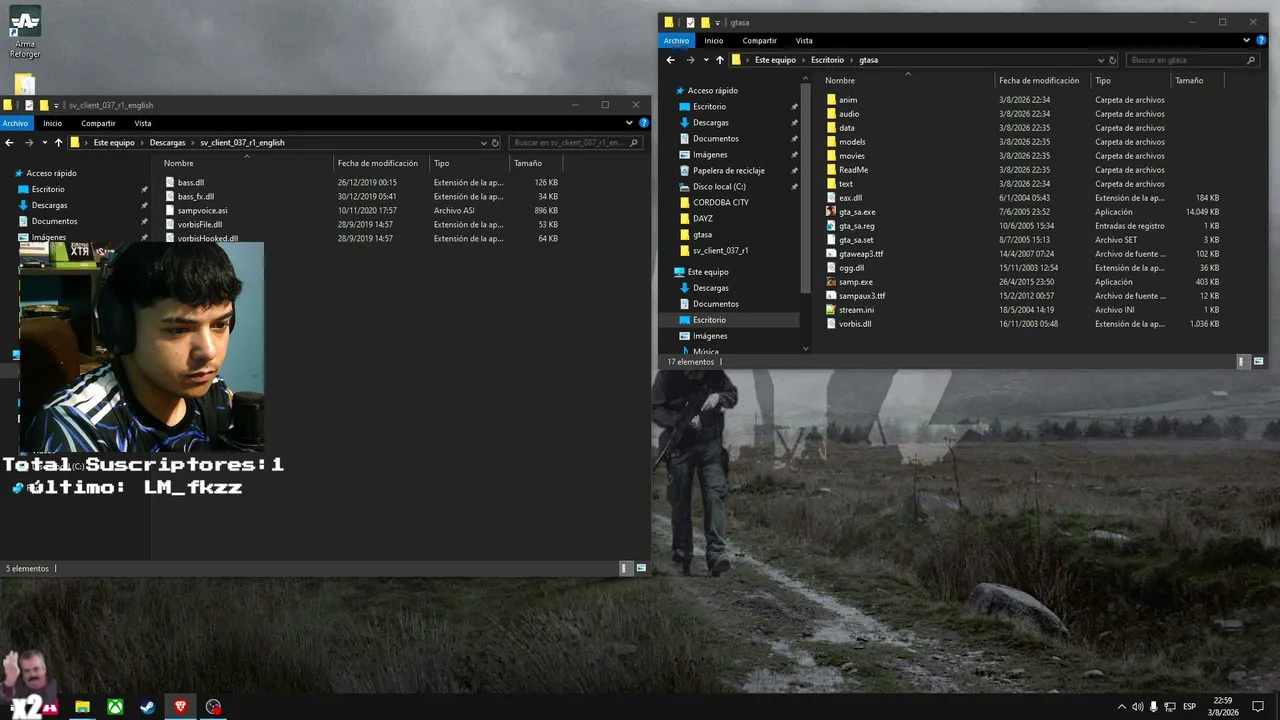Refresh the sv_client_037_r1_english folder
This screenshot has width=1280, height=720.
(495, 143)
